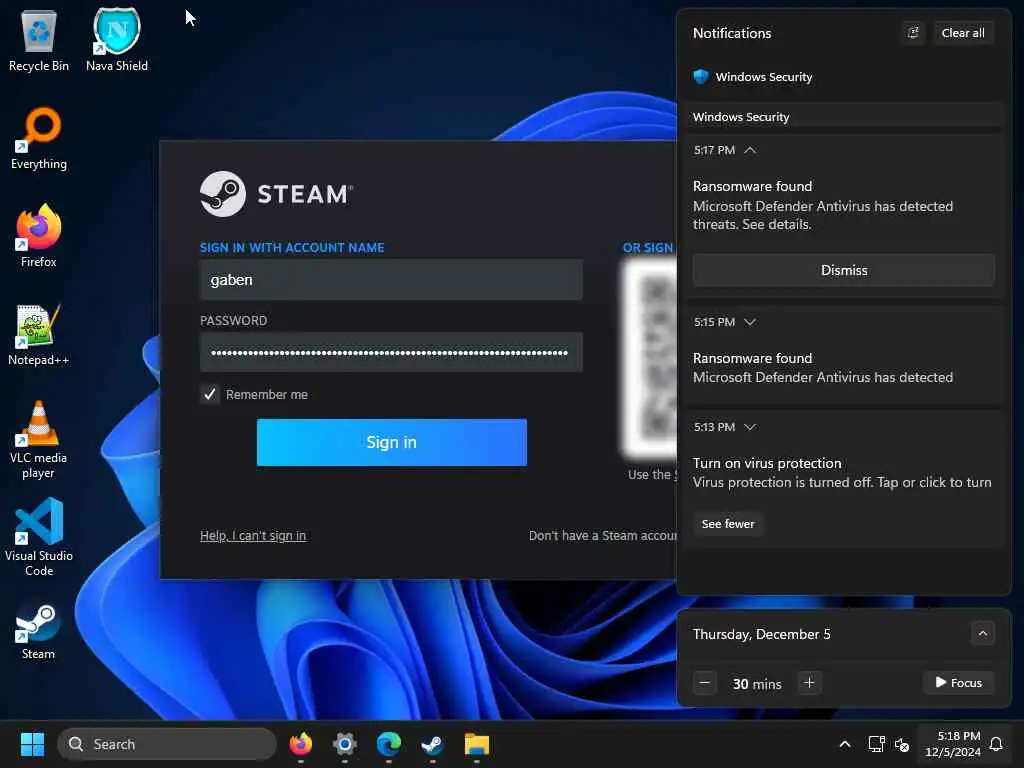This screenshot has width=1024, height=768.
Task: Dismiss the Ransomware found notification
Action: tap(844, 270)
